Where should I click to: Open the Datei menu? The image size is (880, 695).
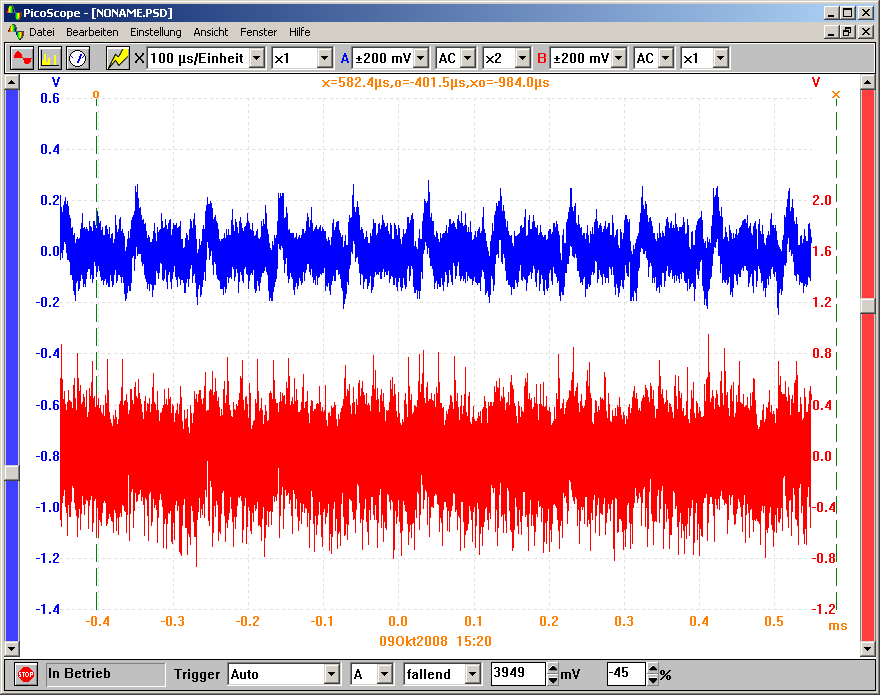(42, 32)
